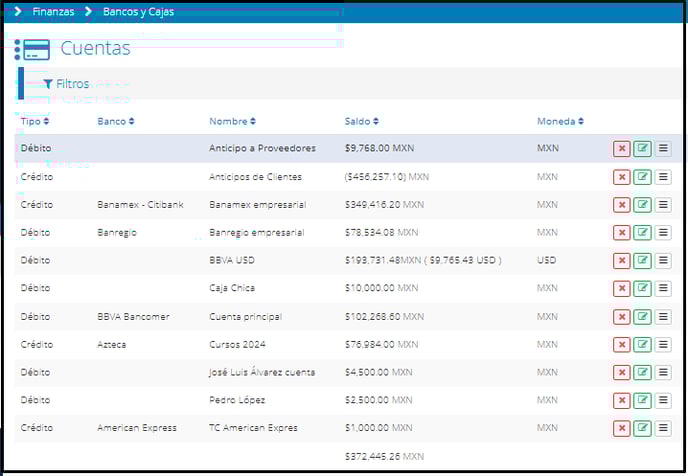Delete the TC American Expres account
The image size is (688, 476).
coord(622,428)
